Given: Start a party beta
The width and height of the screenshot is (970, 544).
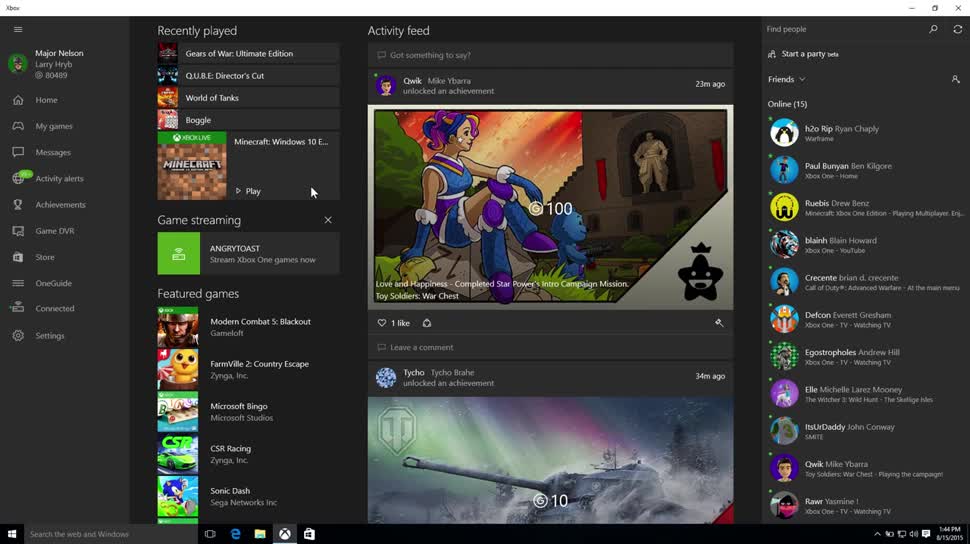Looking at the screenshot, I should tap(804, 54).
